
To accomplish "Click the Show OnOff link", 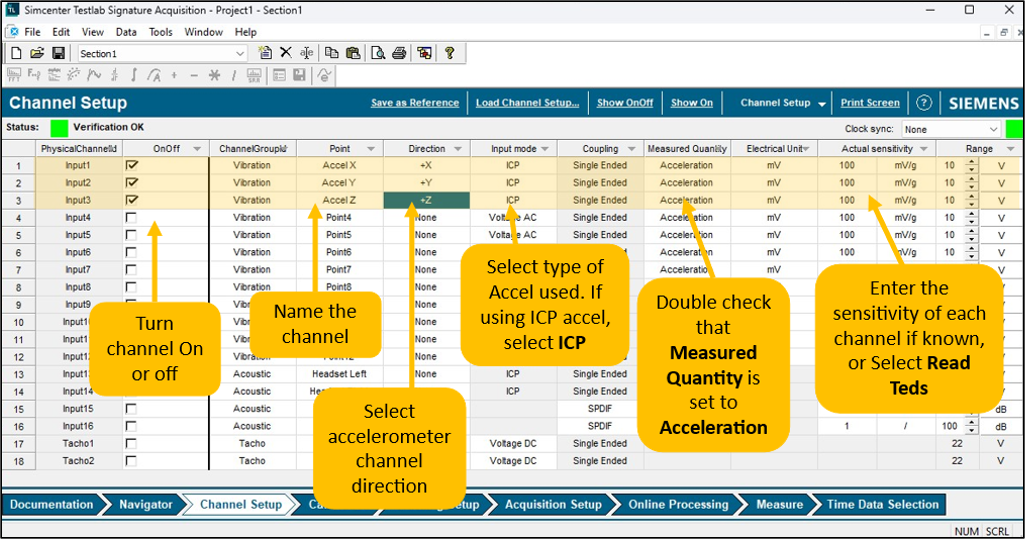I will coord(625,103).
